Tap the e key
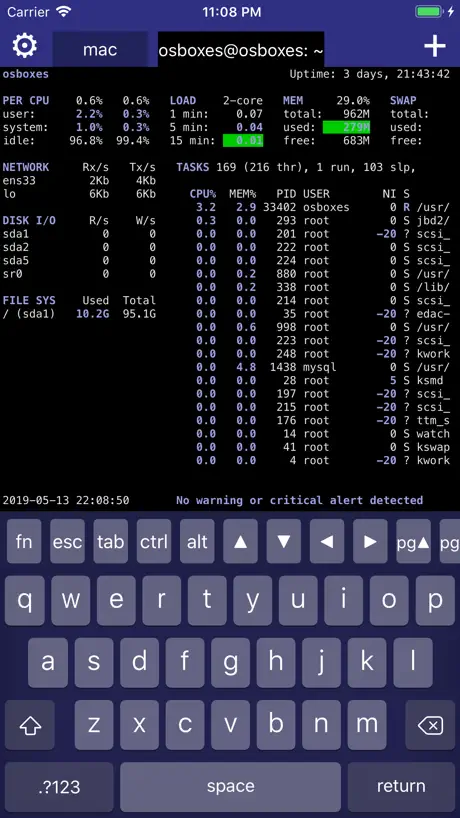 116,601
